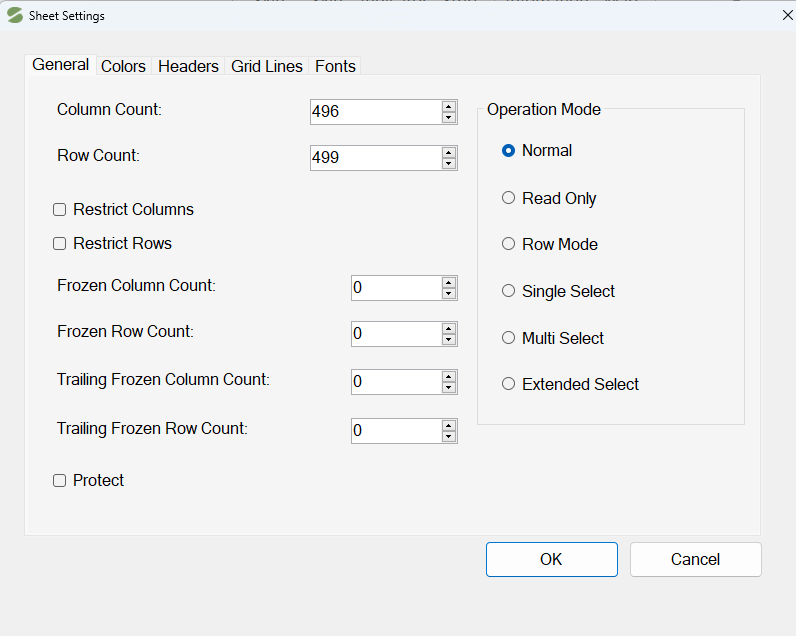Increment Trailing Frozen Column Count up arrow
The image size is (796, 636).
click(449, 376)
